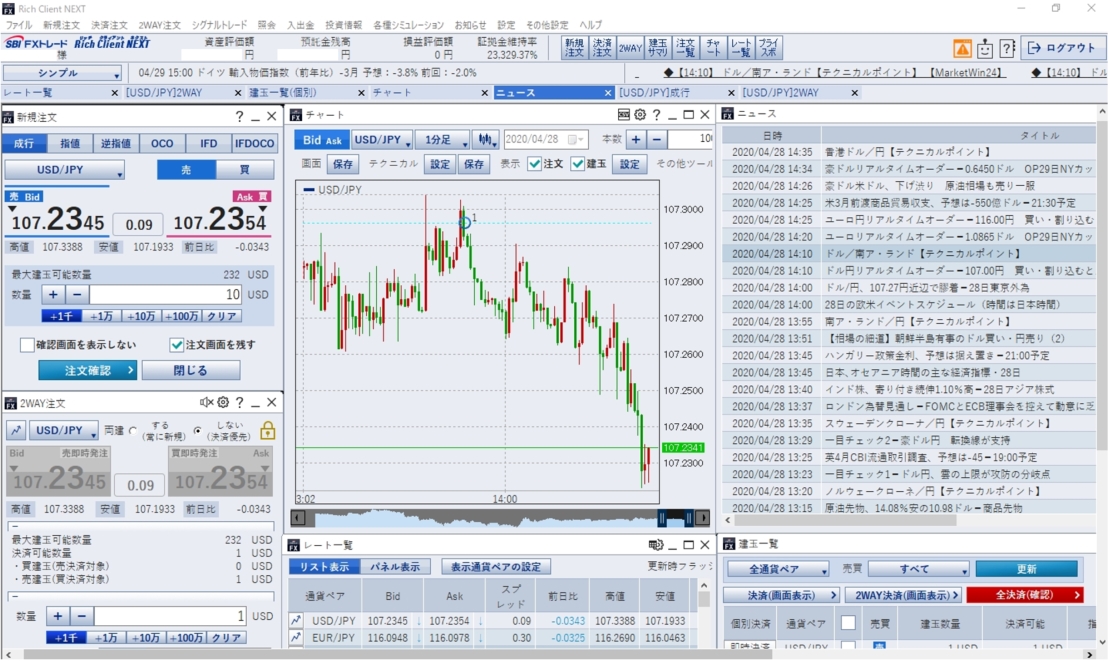Open the プライスボ toolbar shortcut
The image size is (1109, 661).
(768, 48)
